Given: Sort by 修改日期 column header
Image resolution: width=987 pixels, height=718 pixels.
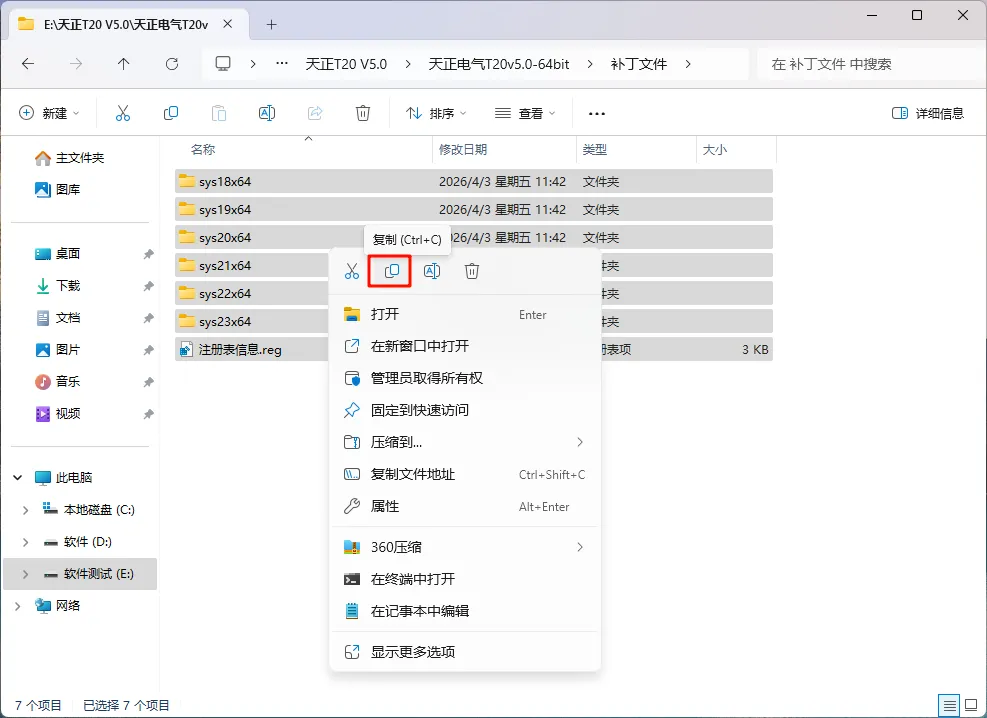Looking at the screenshot, I should (463, 150).
